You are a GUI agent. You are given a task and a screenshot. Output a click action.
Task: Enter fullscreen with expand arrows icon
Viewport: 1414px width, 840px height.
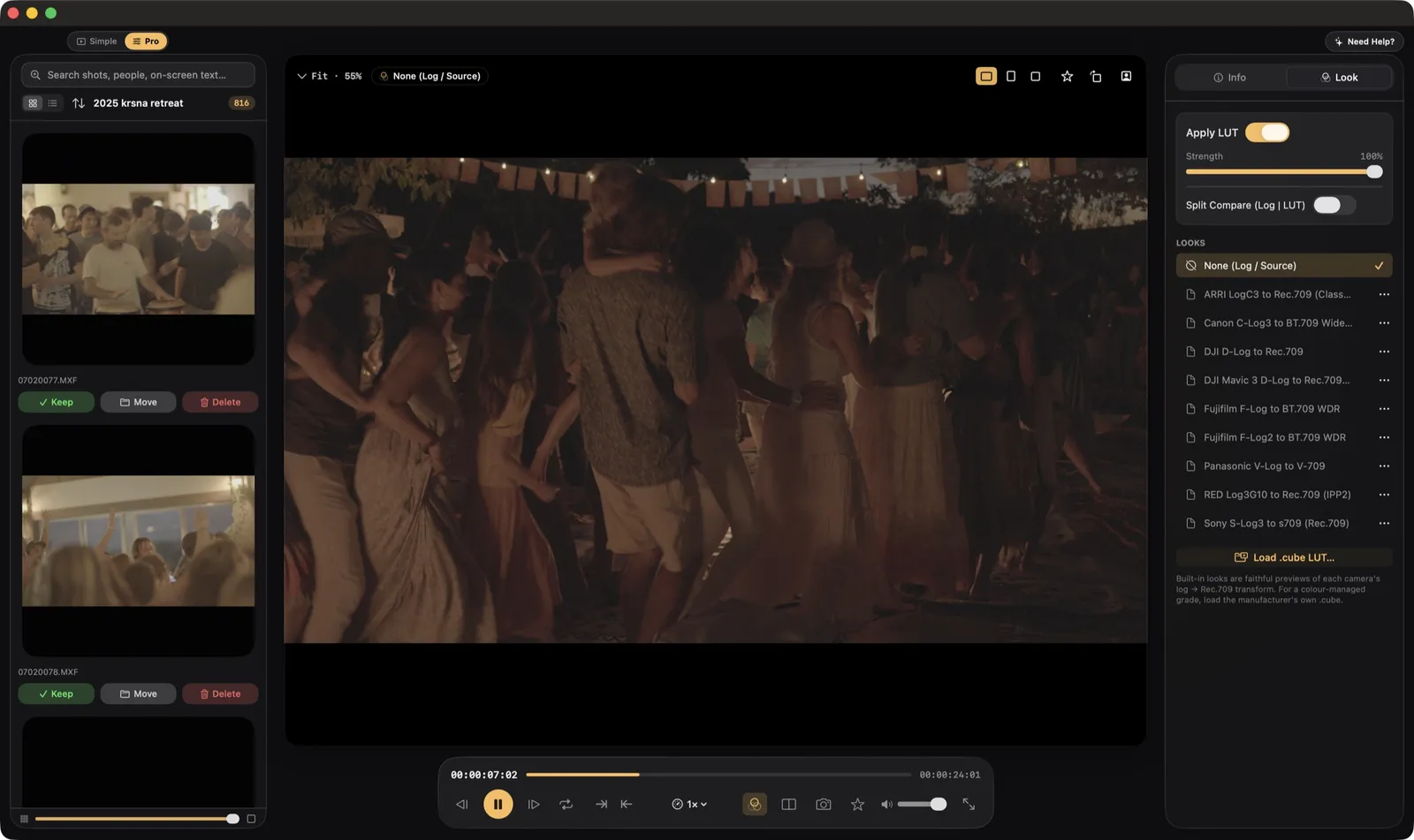pos(969,804)
